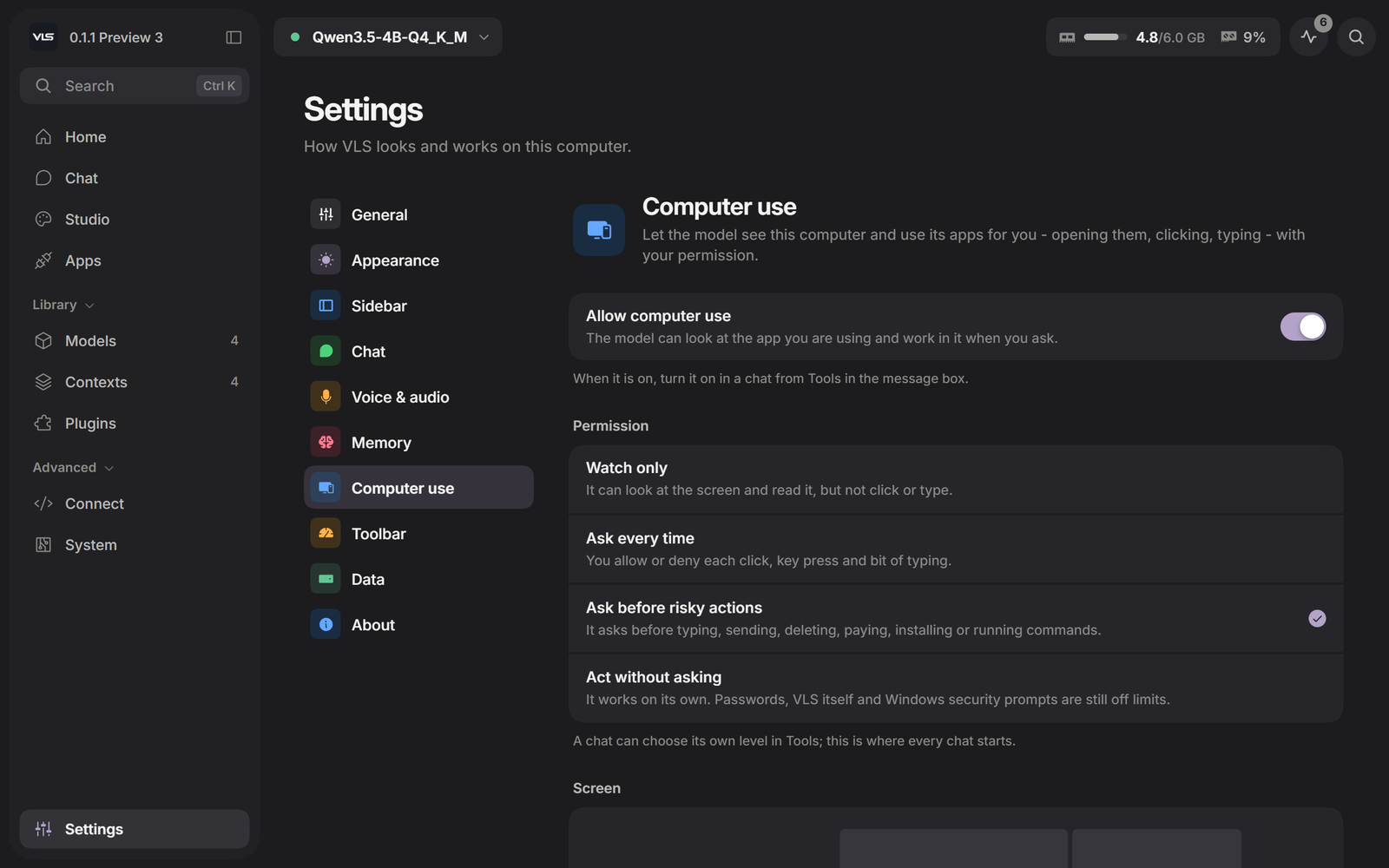The height and width of the screenshot is (868, 1389).
Task: Click the About info icon
Action: coord(326,625)
